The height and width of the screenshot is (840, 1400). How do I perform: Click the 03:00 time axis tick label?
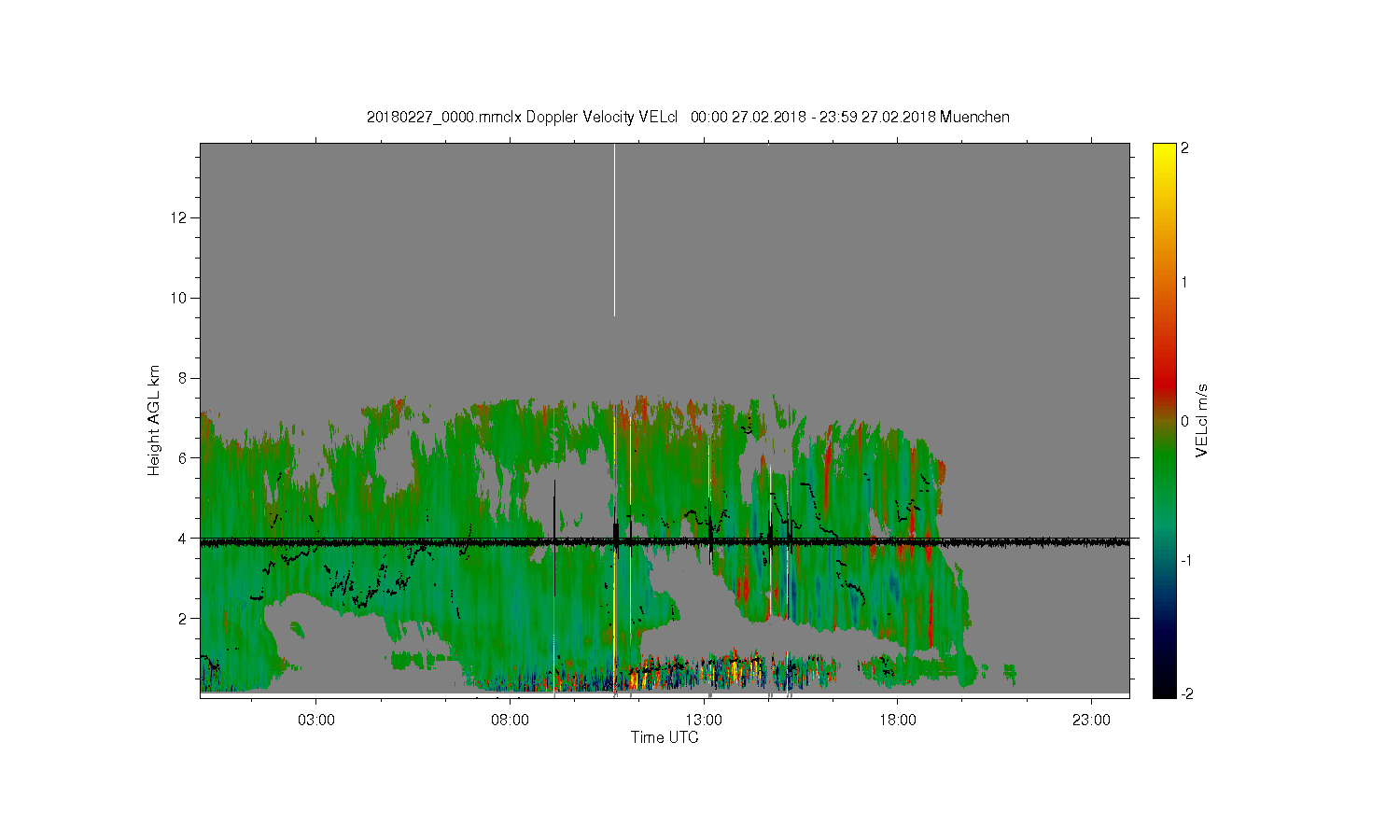point(316,721)
